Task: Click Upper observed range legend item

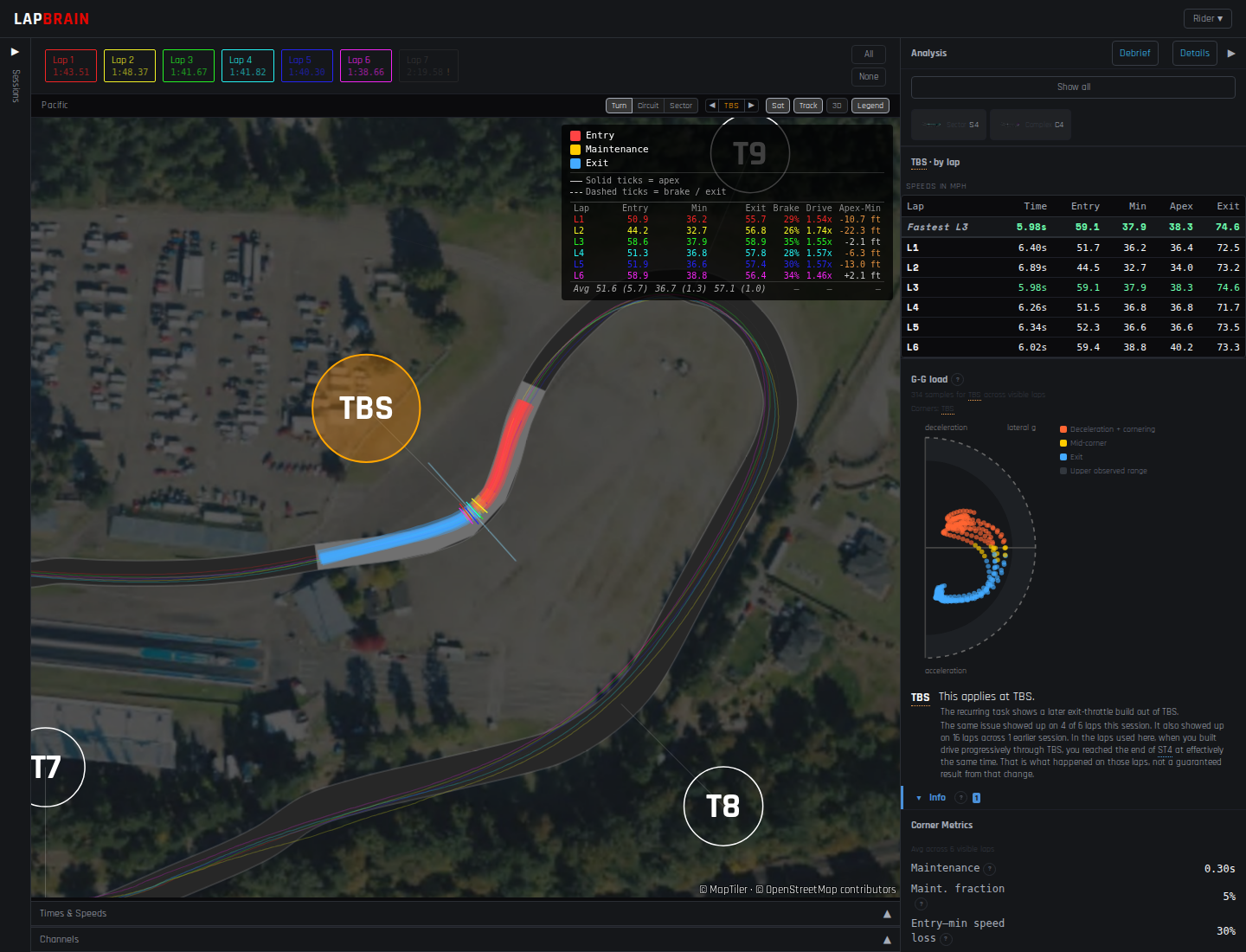Action: pos(1103,471)
